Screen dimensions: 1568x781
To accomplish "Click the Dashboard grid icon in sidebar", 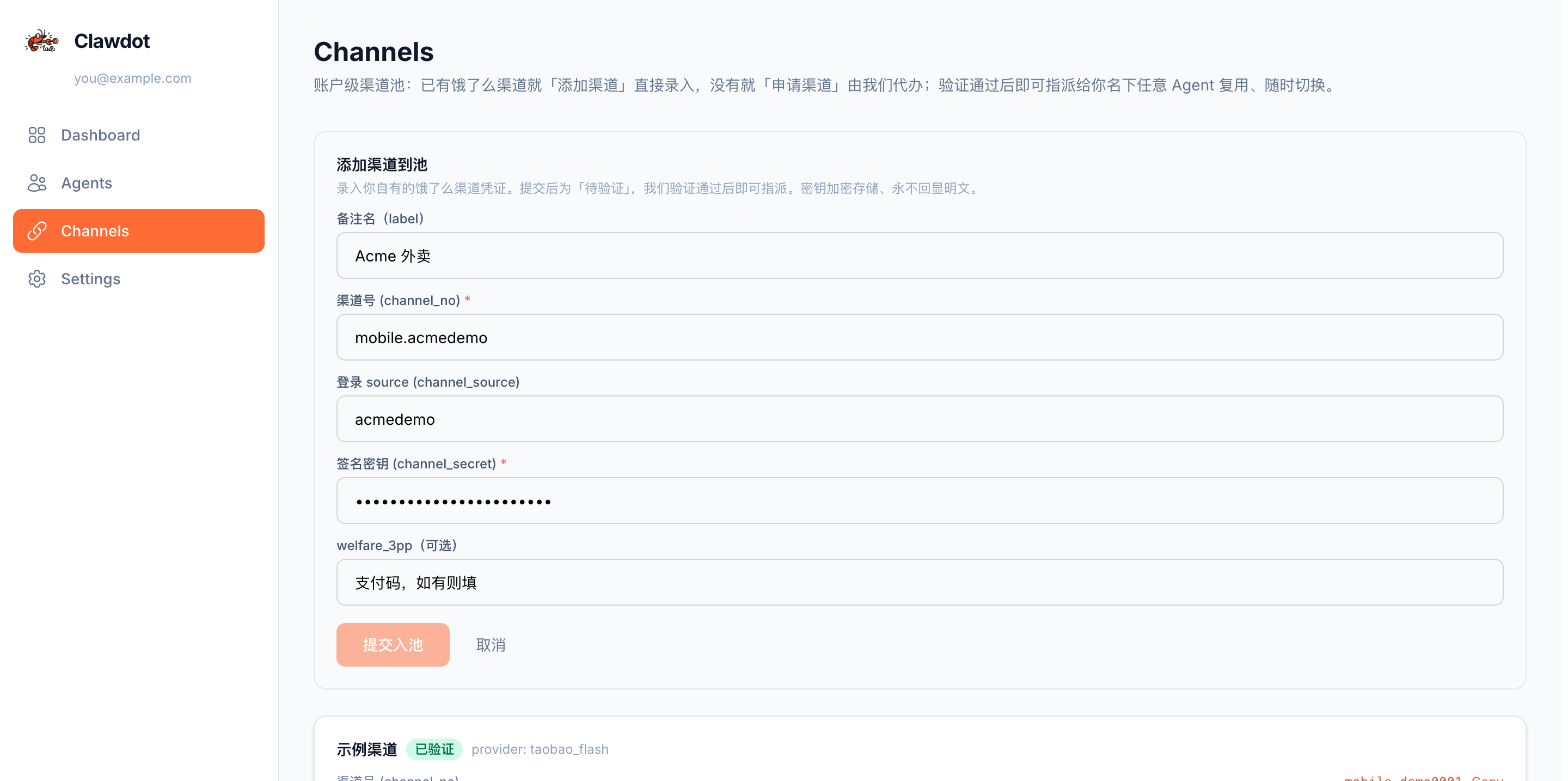I will coord(37,135).
